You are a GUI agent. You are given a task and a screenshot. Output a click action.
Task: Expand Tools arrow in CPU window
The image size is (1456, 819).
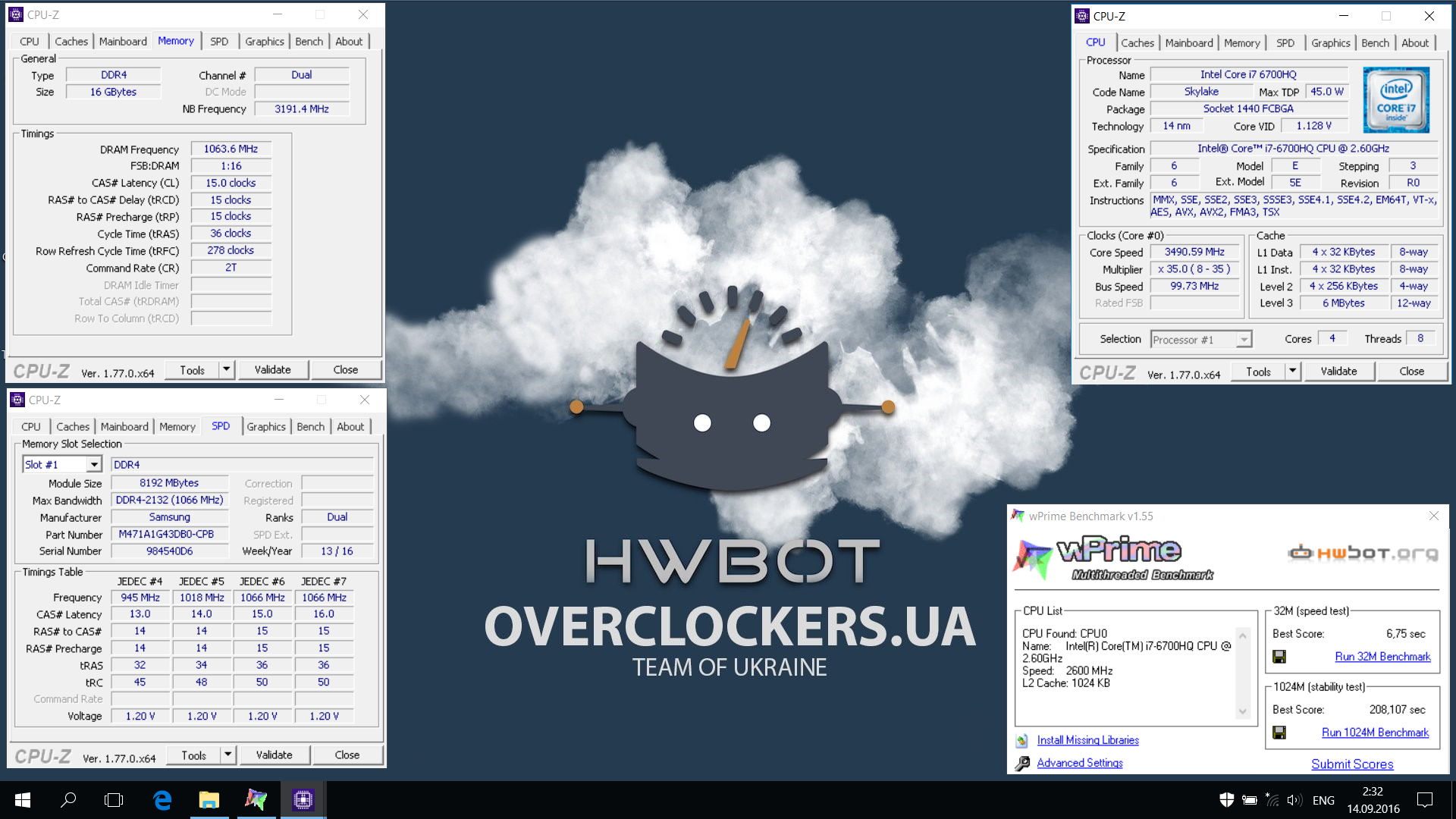1292,372
